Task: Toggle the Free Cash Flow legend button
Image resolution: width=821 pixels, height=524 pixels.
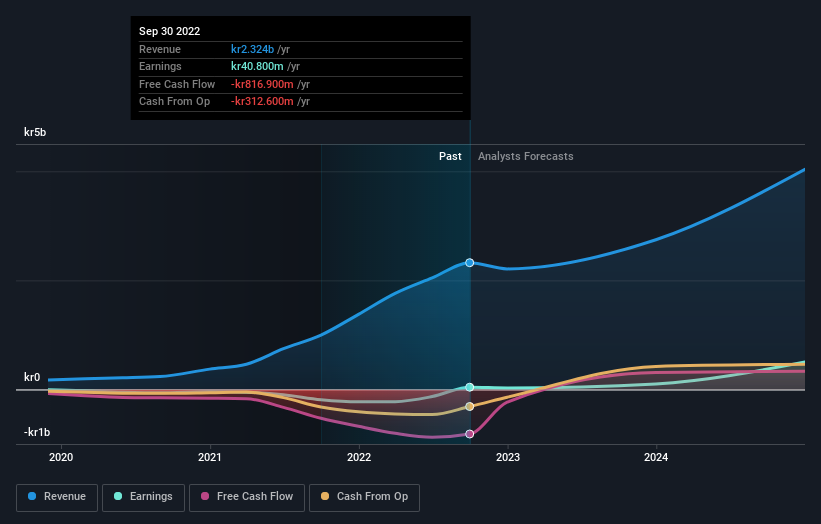Action: pyautogui.click(x=247, y=497)
